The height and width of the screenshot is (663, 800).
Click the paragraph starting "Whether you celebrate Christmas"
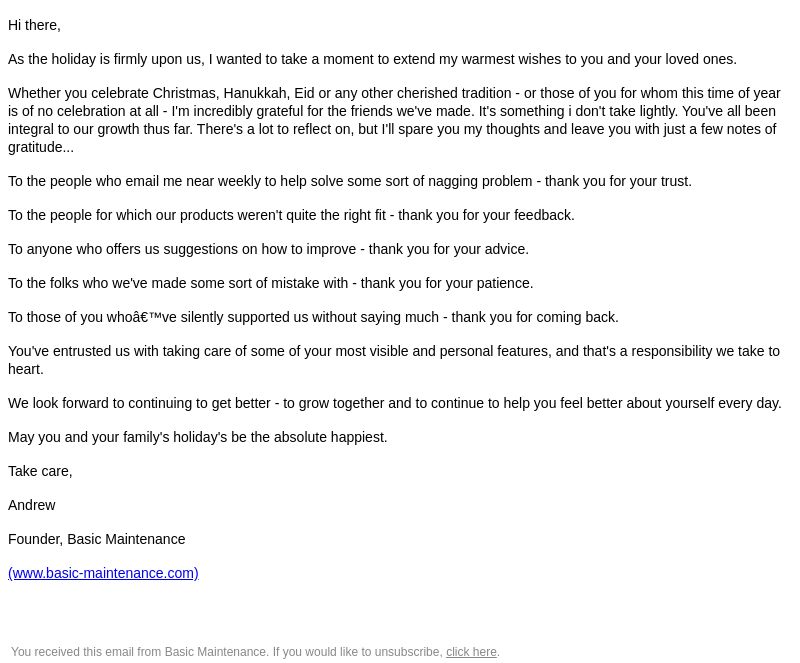394,120
